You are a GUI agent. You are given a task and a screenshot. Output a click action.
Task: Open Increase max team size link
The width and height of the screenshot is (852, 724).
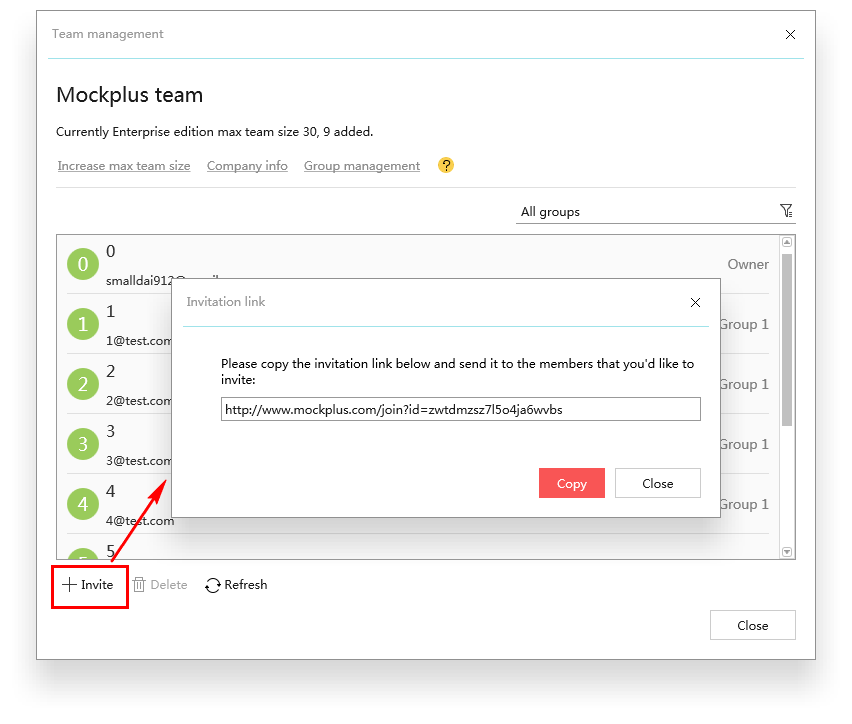(x=124, y=166)
